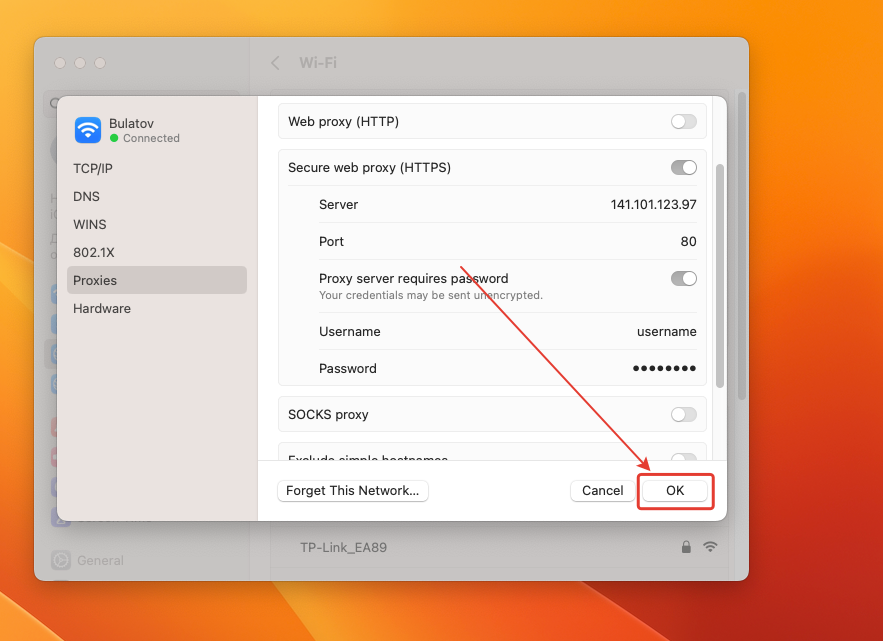Open the DNS section

pos(87,197)
